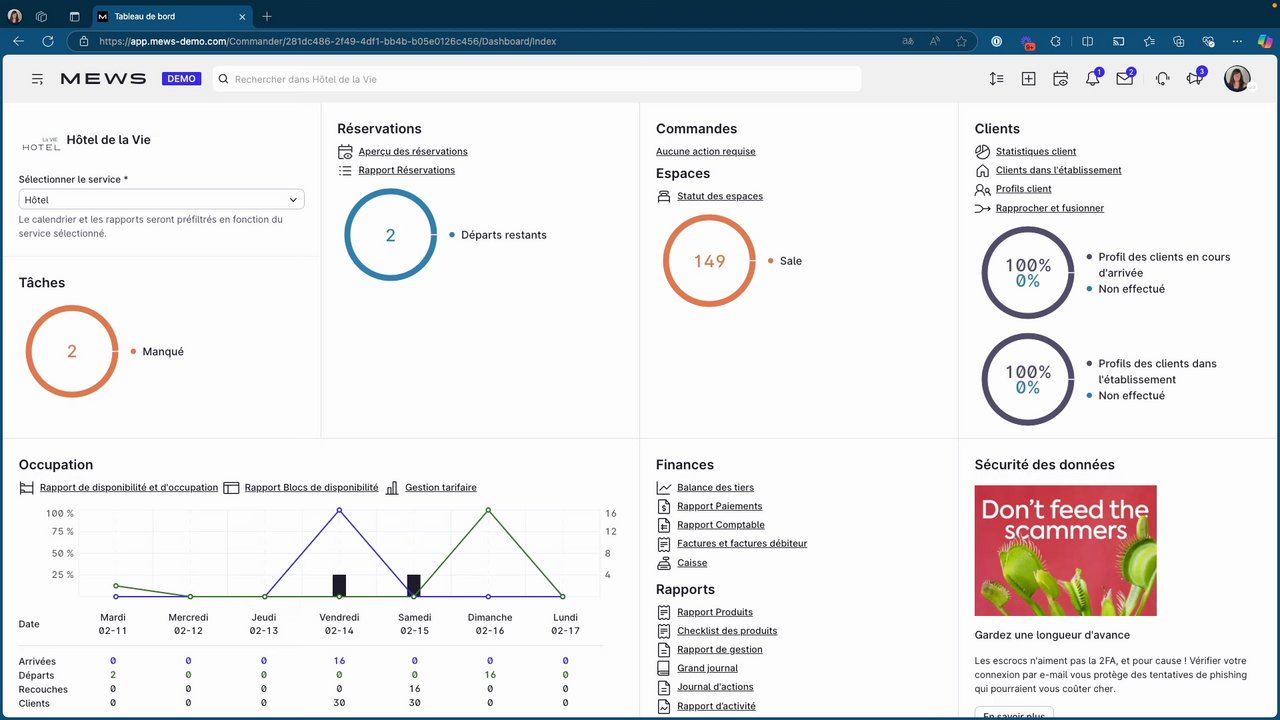
Task: Click the plus create new icon
Action: 1028,79
